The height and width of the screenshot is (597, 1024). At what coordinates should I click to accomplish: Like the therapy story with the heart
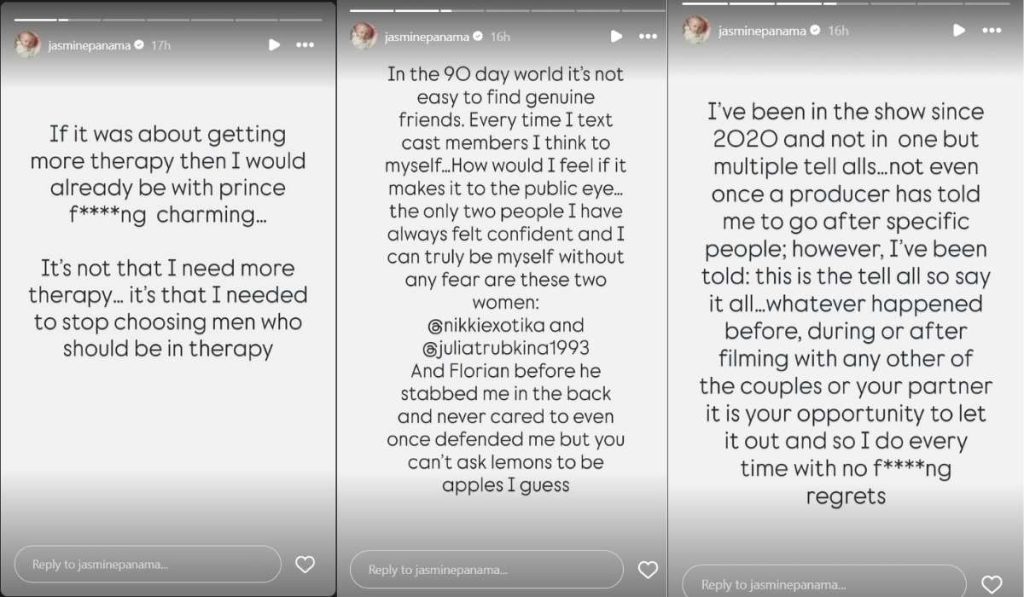(305, 564)
